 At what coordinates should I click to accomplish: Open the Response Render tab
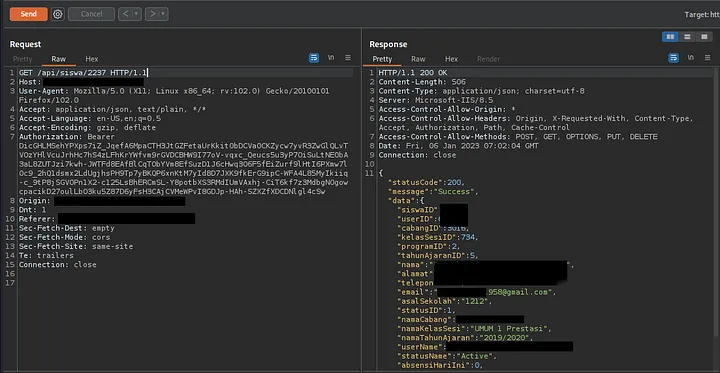pos(489,59)
